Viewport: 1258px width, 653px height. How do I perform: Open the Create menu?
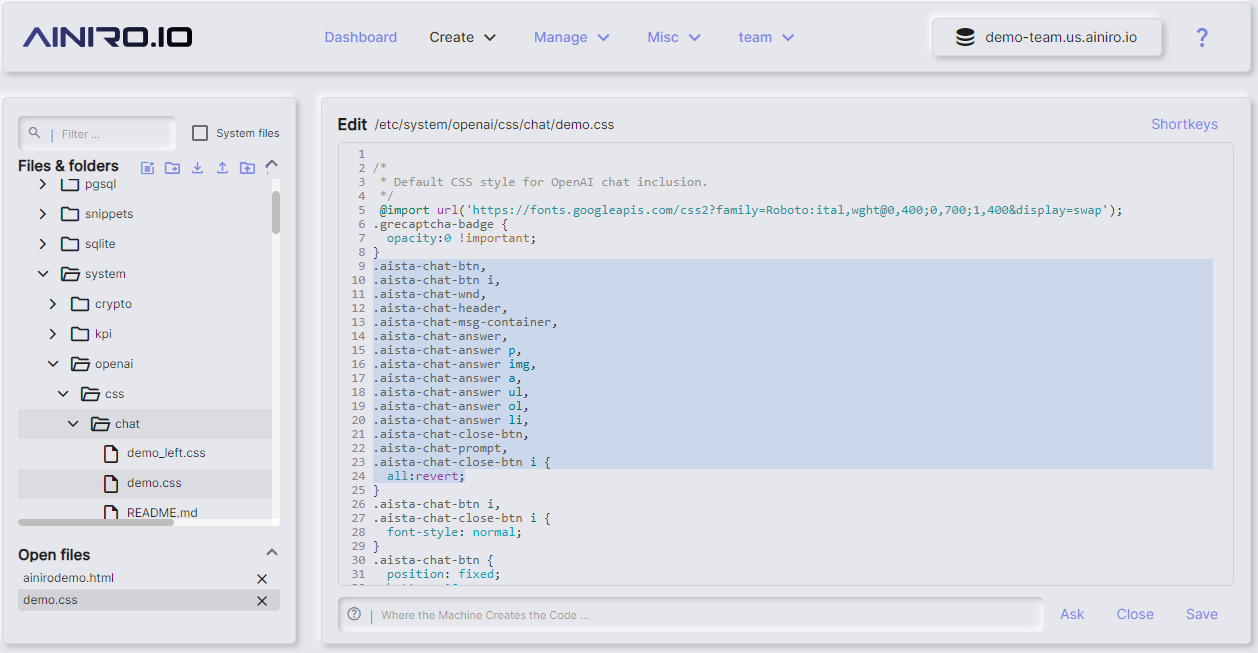[x=463, y=37]
